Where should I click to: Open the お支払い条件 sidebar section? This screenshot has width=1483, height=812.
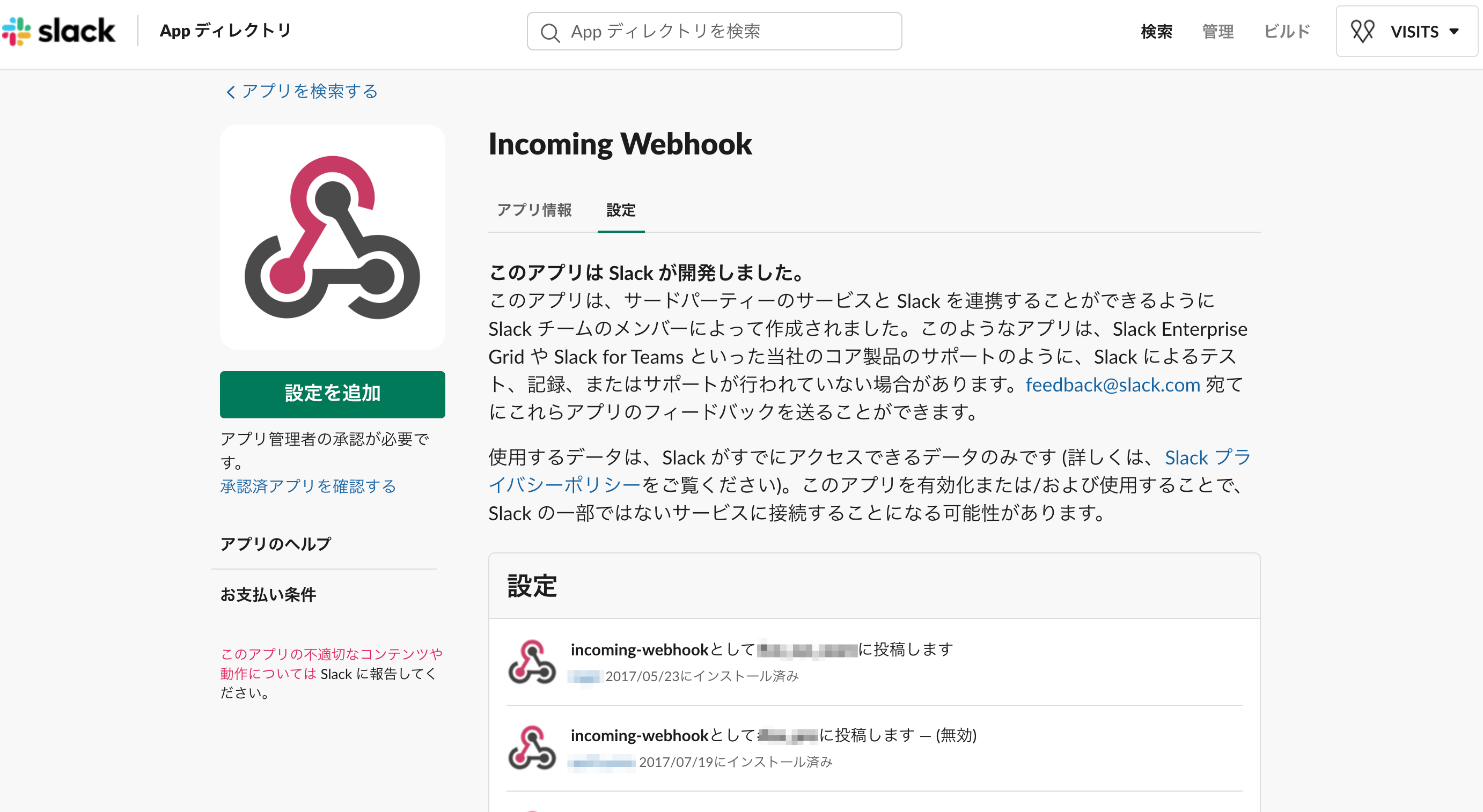point(268,594)
